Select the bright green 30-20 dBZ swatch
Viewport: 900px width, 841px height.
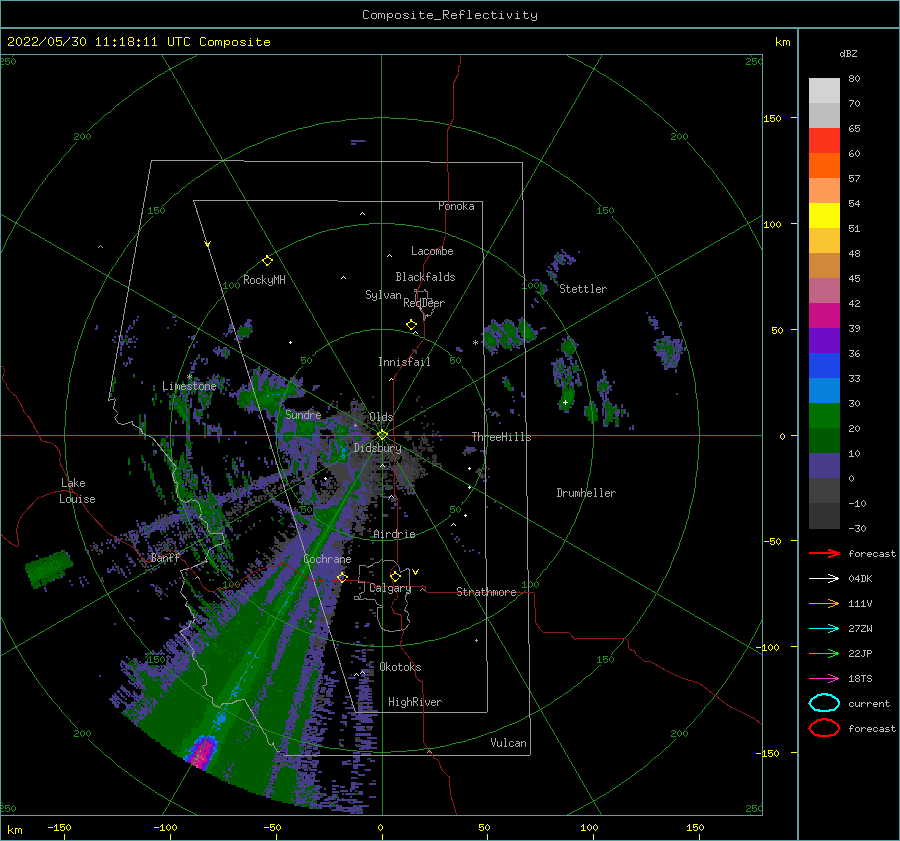[x=824, y=416]
